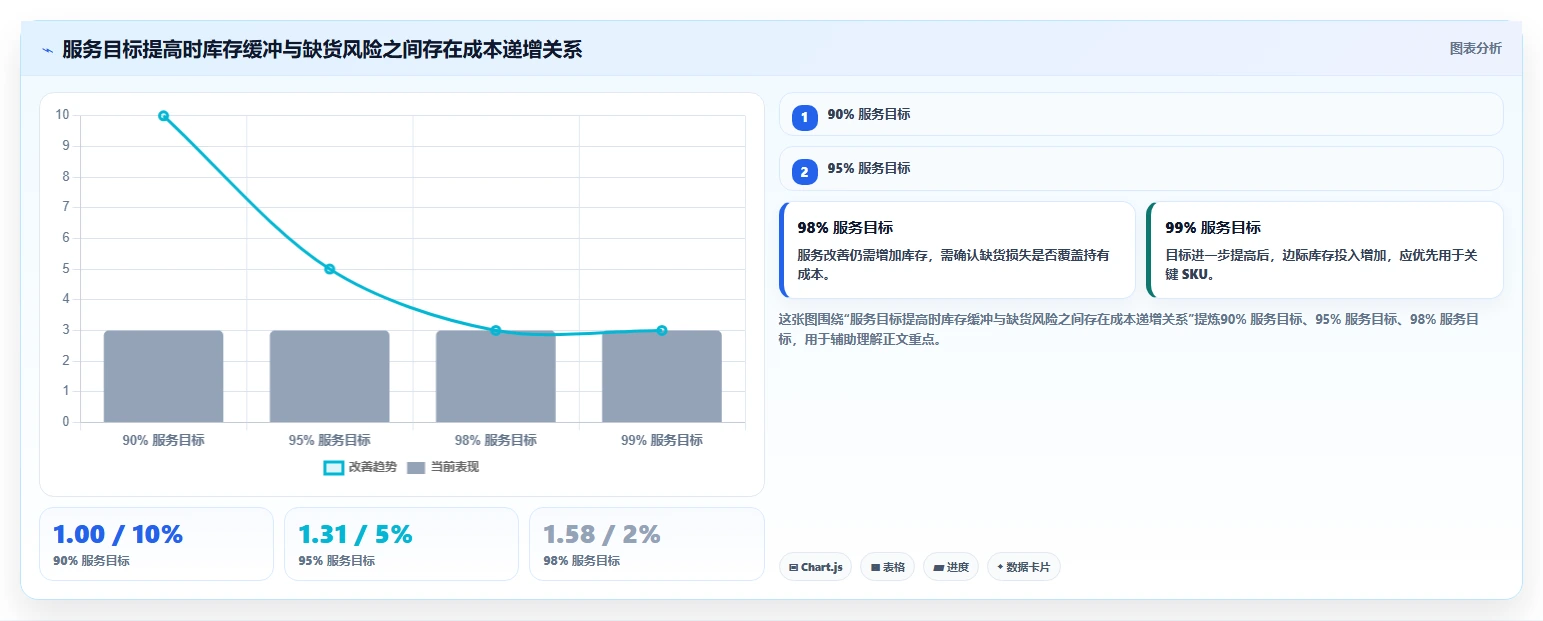Click the 1.31 / 5% stat card
The image size is (1543, 621).
tap(401, 544)
